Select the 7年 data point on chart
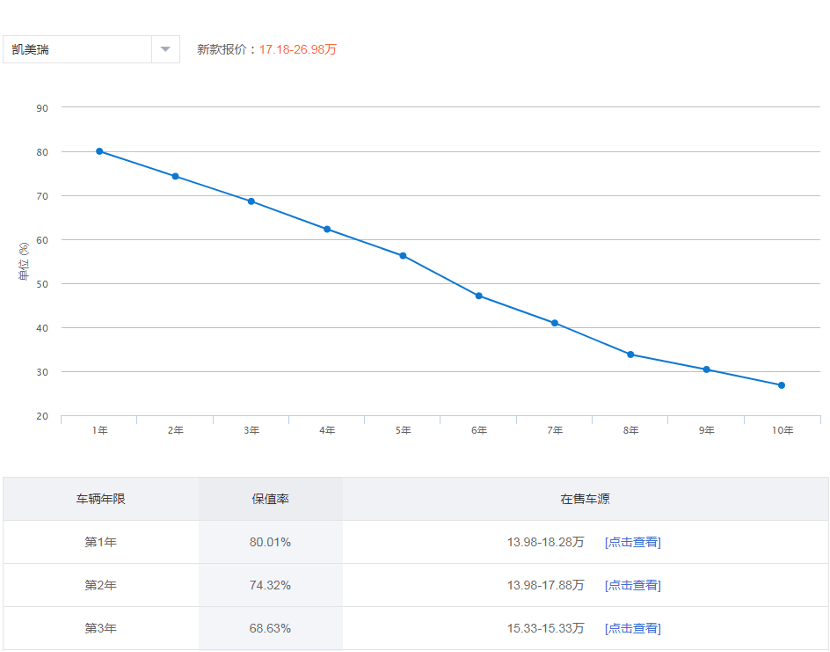Viewport: 830px width, 652px height. coord(555,323)
